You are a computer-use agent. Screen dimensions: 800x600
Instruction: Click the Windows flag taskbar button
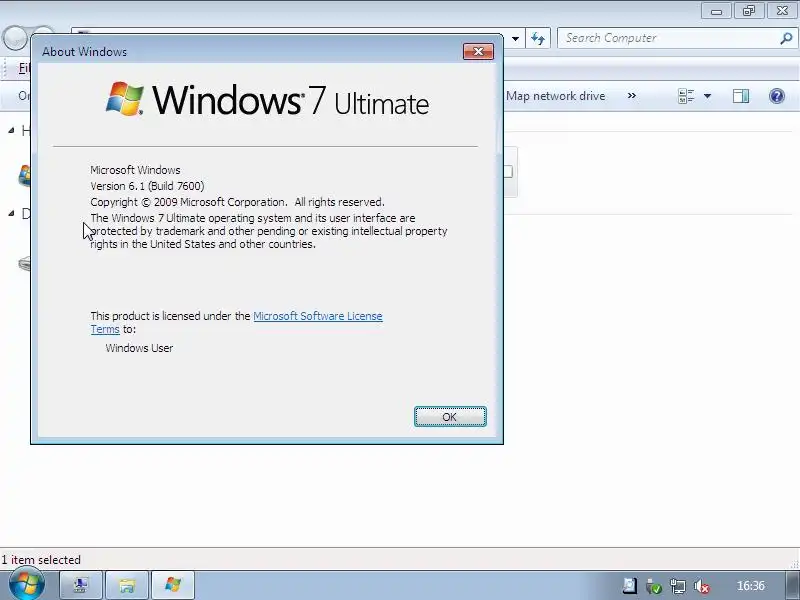click(x=173, y=585)
